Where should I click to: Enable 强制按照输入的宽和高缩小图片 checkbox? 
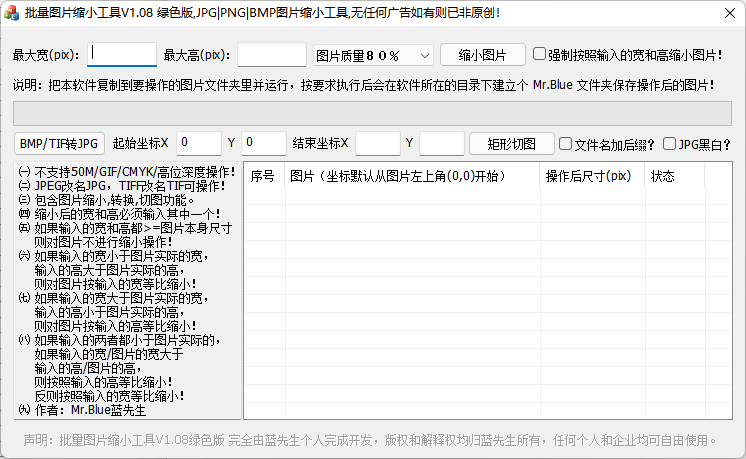click(540, 54)
